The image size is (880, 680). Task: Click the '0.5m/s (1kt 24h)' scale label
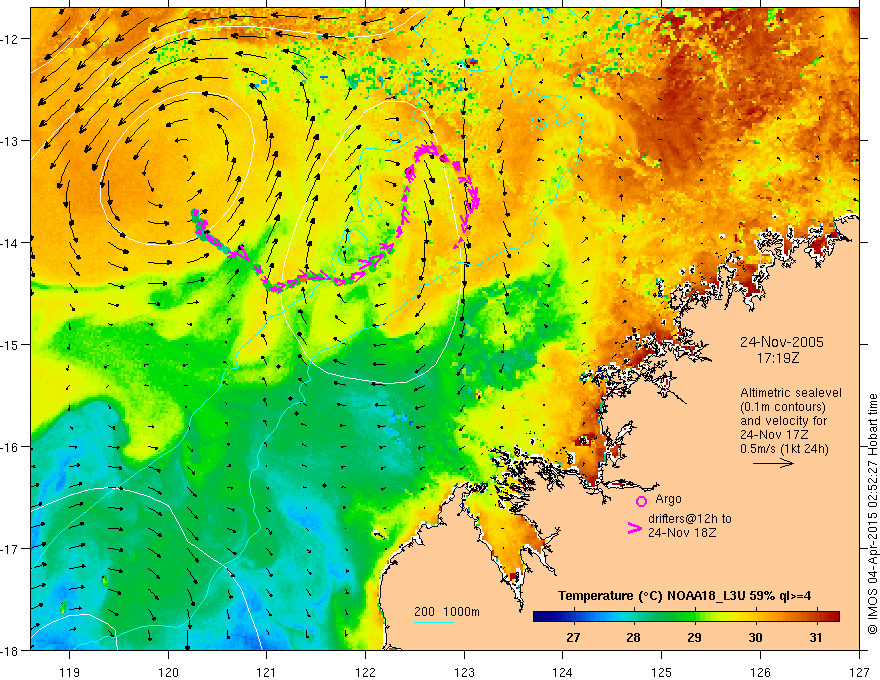point(784,448)
